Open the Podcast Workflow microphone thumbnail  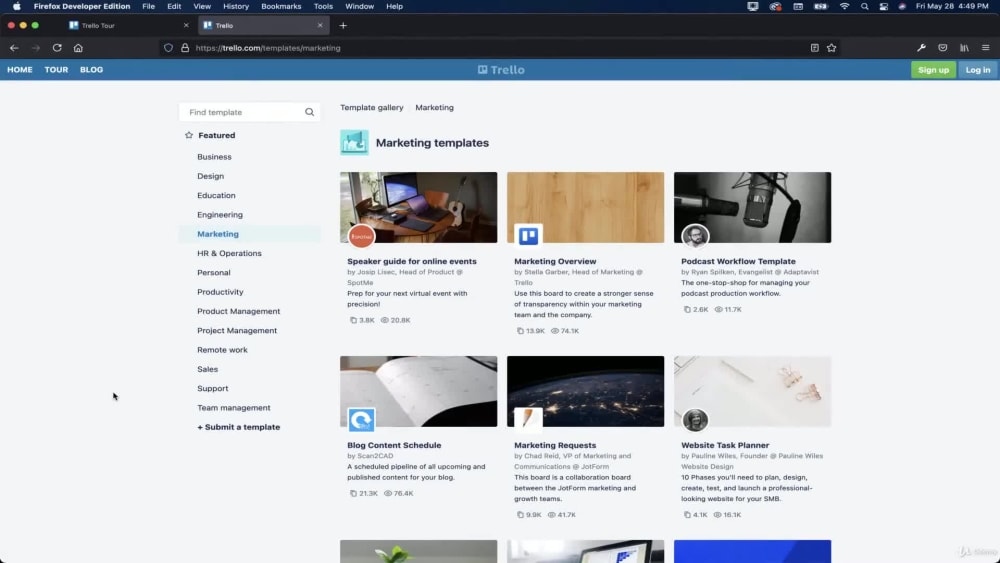tap(753, 207)
